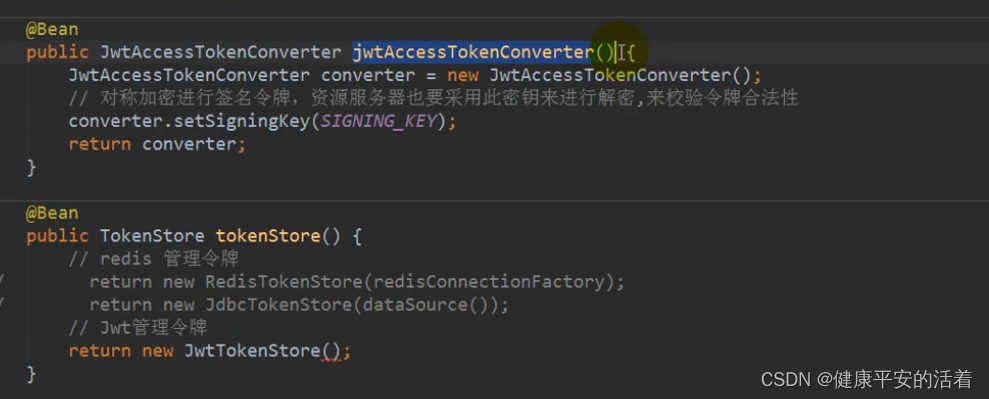
Task: Click the 'public' keyword on the TokenStore line
Action: [57, 236]
